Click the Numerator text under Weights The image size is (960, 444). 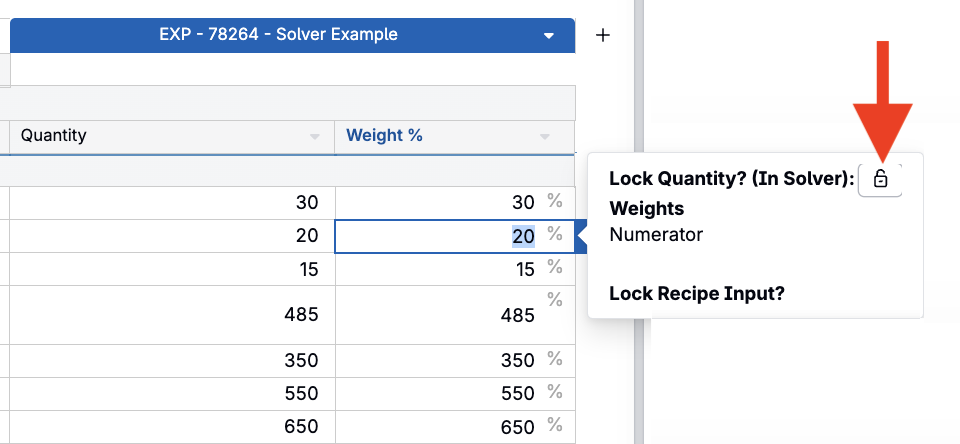tap(656, 234)
